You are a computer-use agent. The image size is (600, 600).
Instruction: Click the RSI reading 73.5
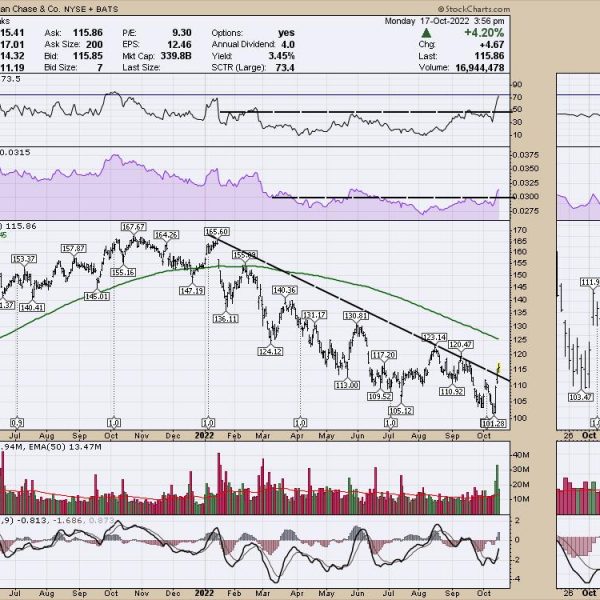click(11, 79)
